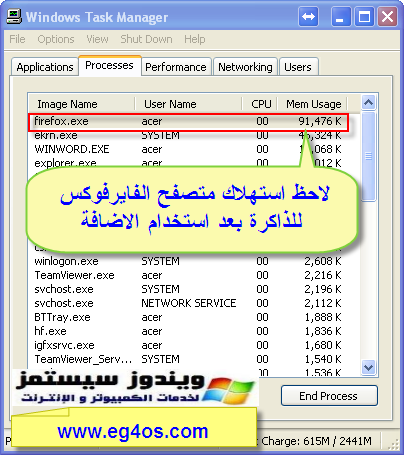404x455 pixels.
Task: Open the View menu
Action: (x=97, y=39)
